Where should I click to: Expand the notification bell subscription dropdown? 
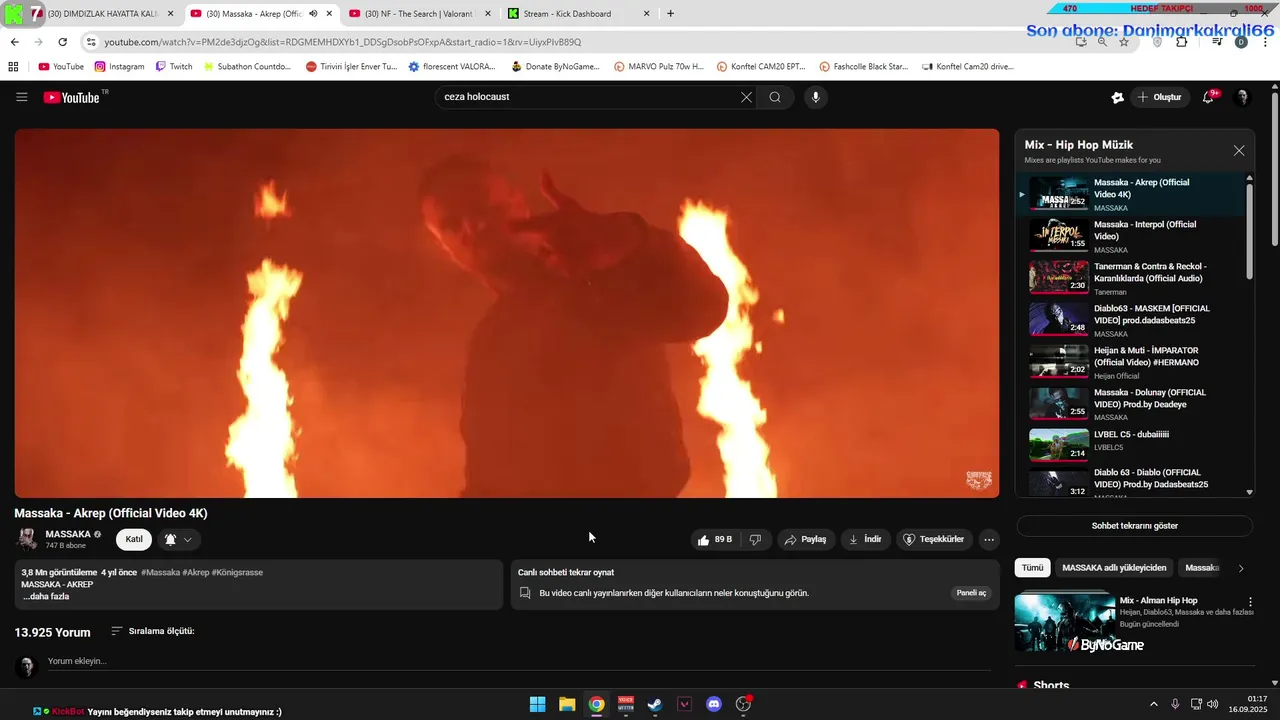point(179,539)
